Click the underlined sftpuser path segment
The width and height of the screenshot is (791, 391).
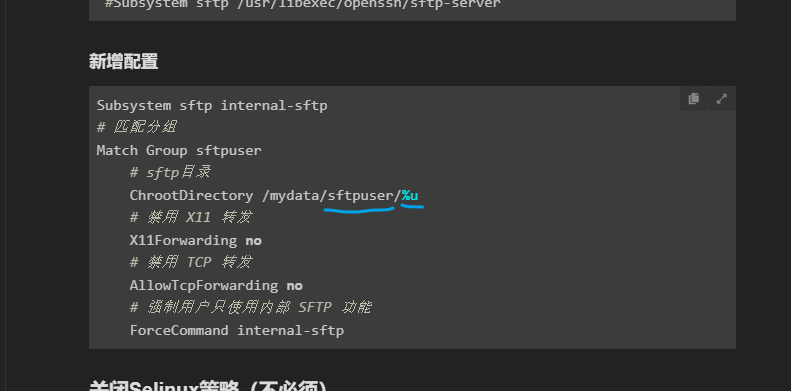pos(360,196)
